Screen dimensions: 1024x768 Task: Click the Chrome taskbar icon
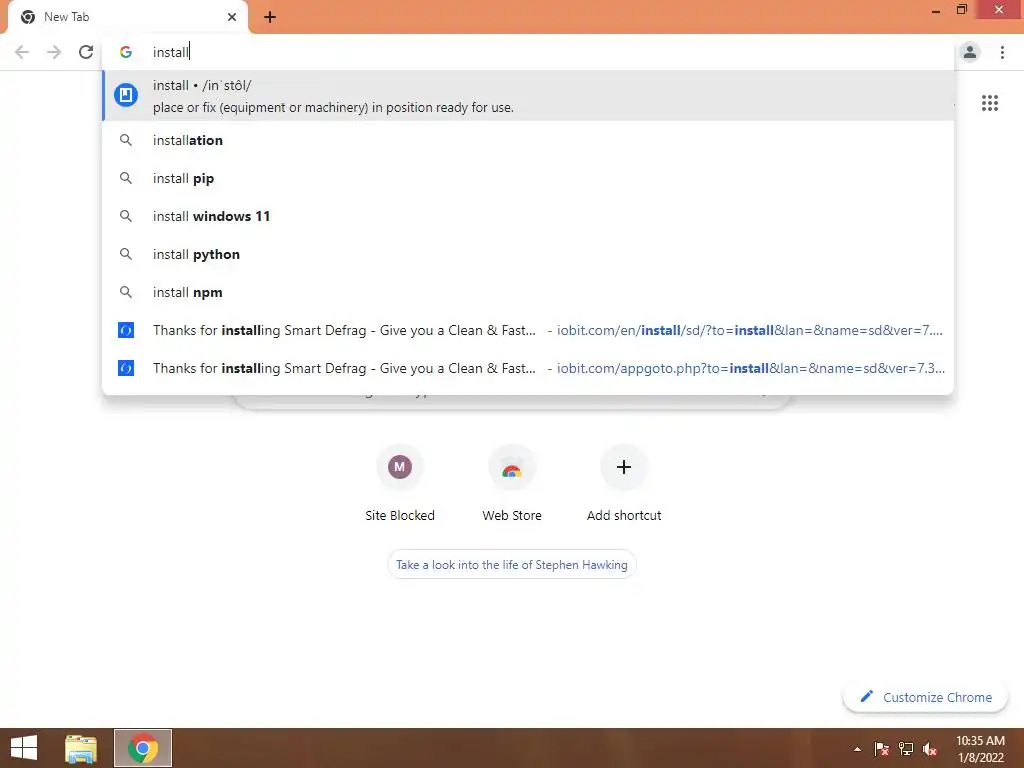point(143,748)
